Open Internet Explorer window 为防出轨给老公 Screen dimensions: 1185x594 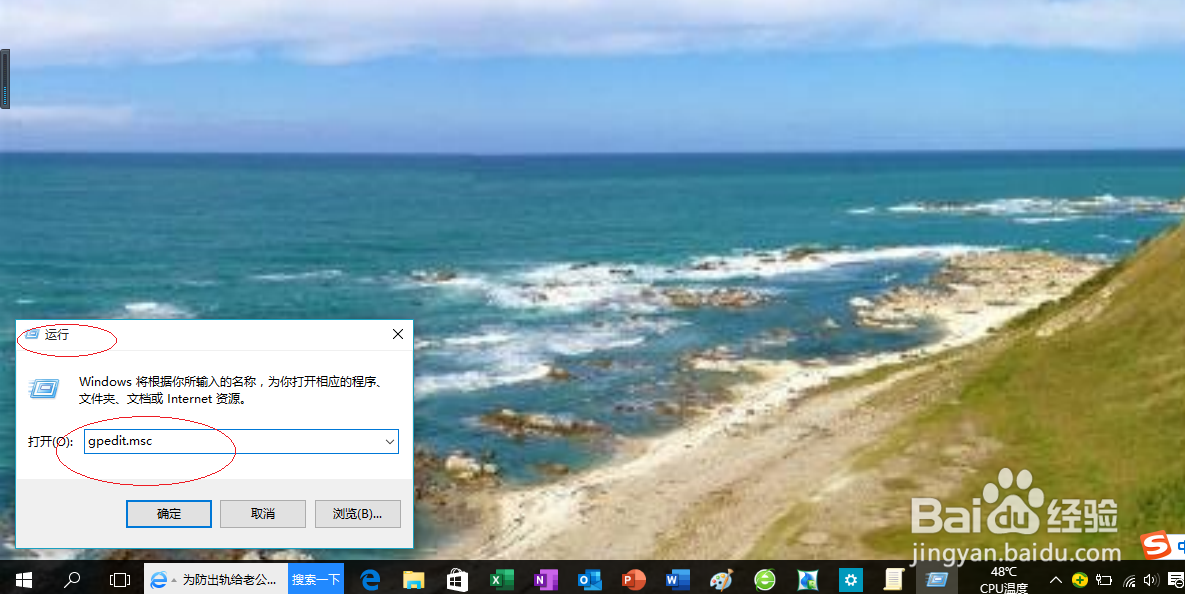pyautogui.click(x=215, y=580)
